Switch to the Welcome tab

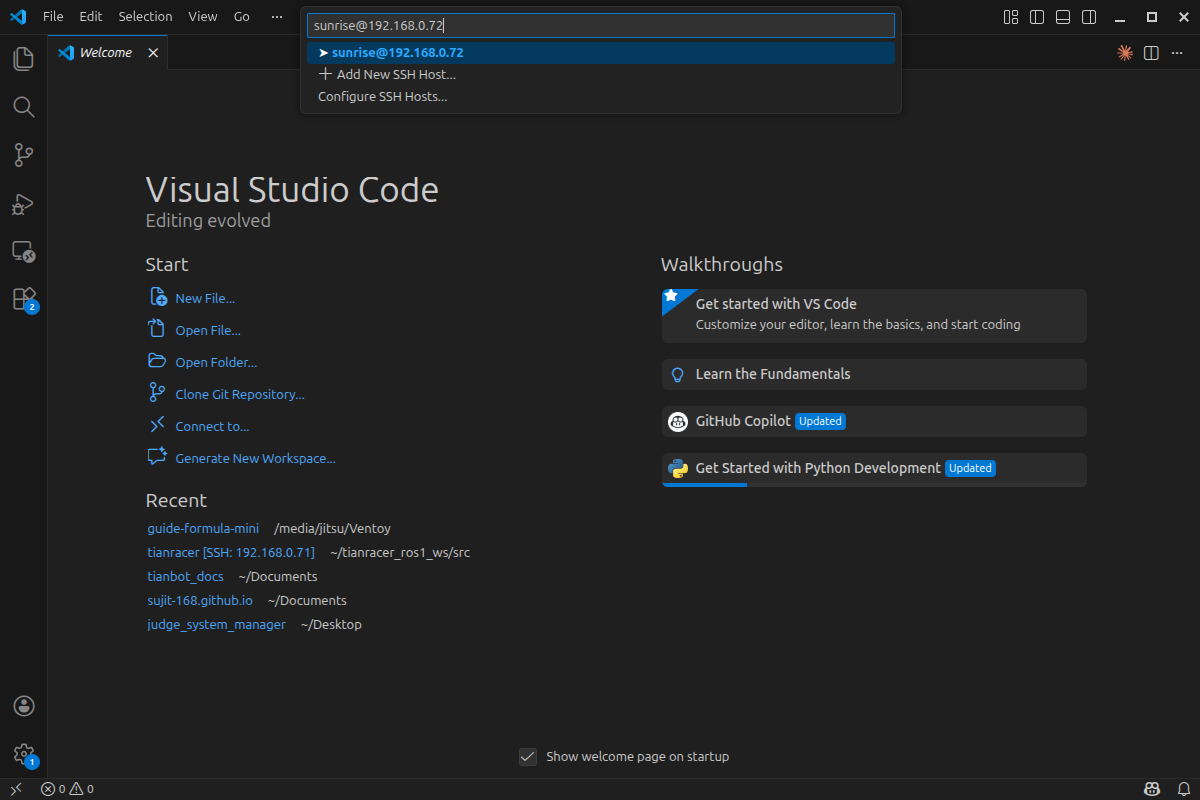tap(105, 53)
